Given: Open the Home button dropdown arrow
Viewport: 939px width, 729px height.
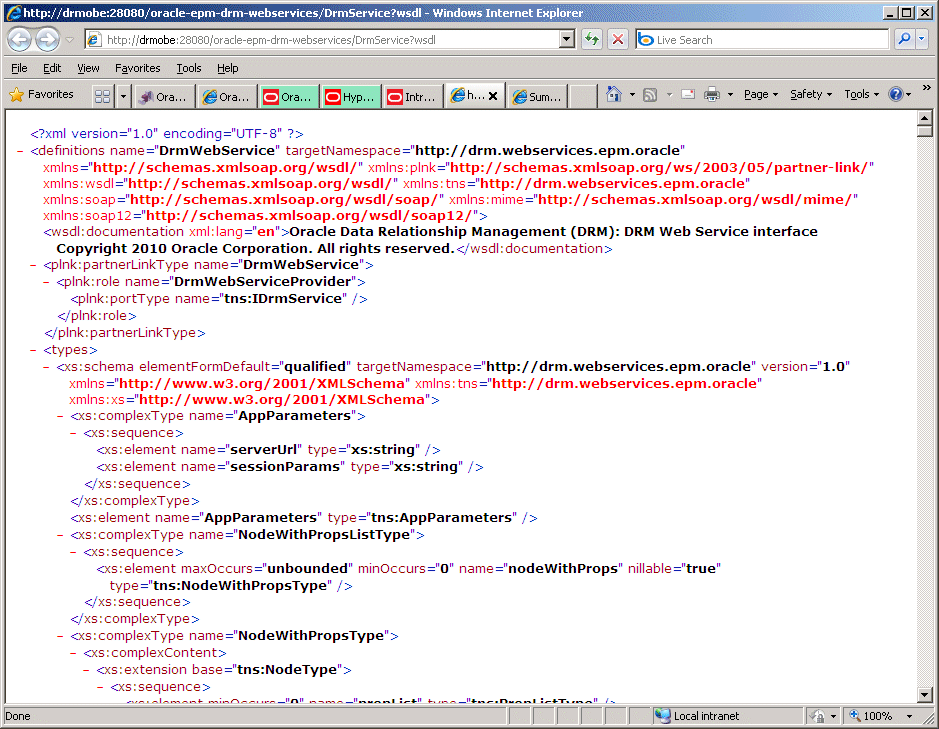Looking at the screenshot, I should (x=632, y=95).
